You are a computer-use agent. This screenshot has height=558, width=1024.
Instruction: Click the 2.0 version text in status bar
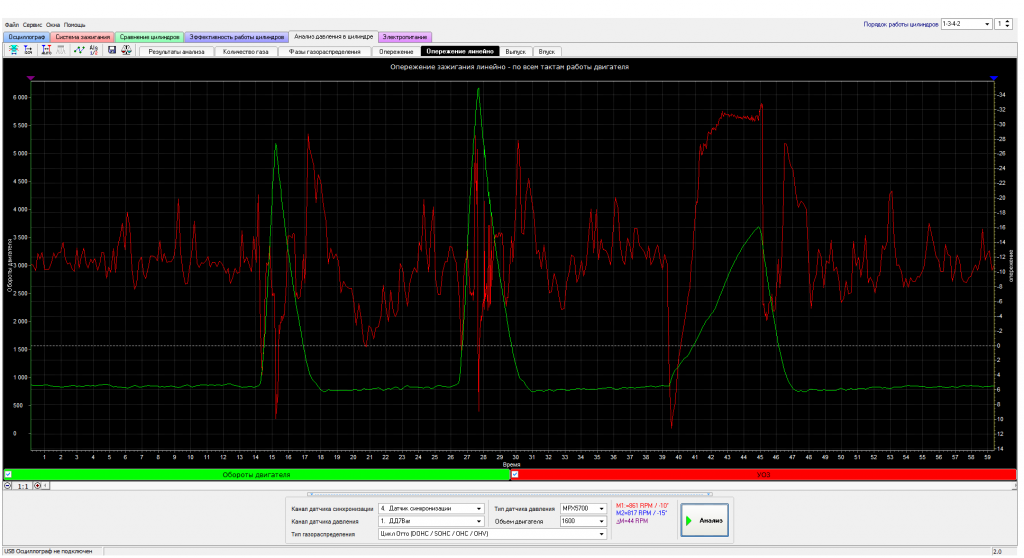coord(997,552)
